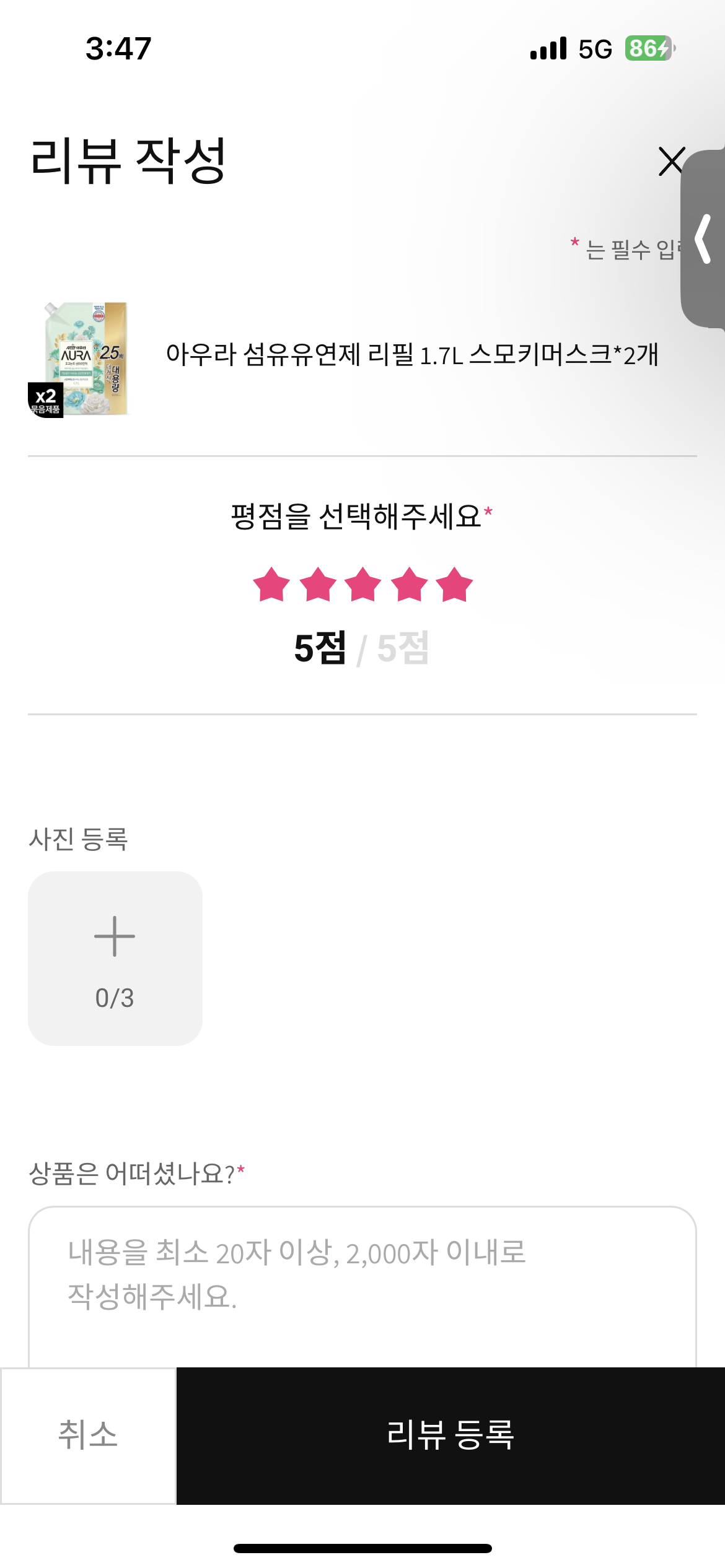This screenshot has height=1568, width=725.
Task: Tap the 아우라 섬유유연제 리필 product name
Action: pos(412,355)
